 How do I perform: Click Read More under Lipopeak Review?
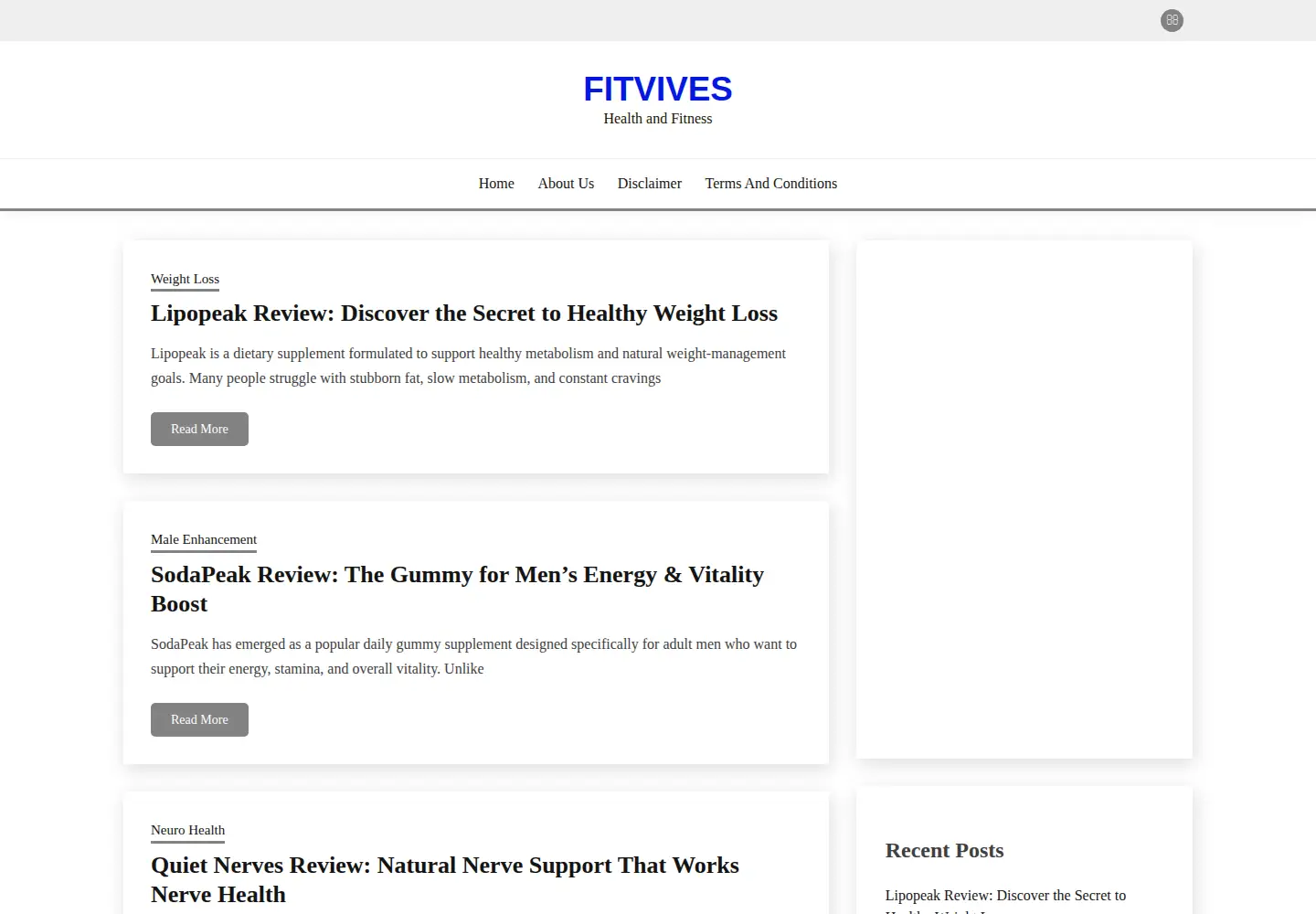click(199, 429)
